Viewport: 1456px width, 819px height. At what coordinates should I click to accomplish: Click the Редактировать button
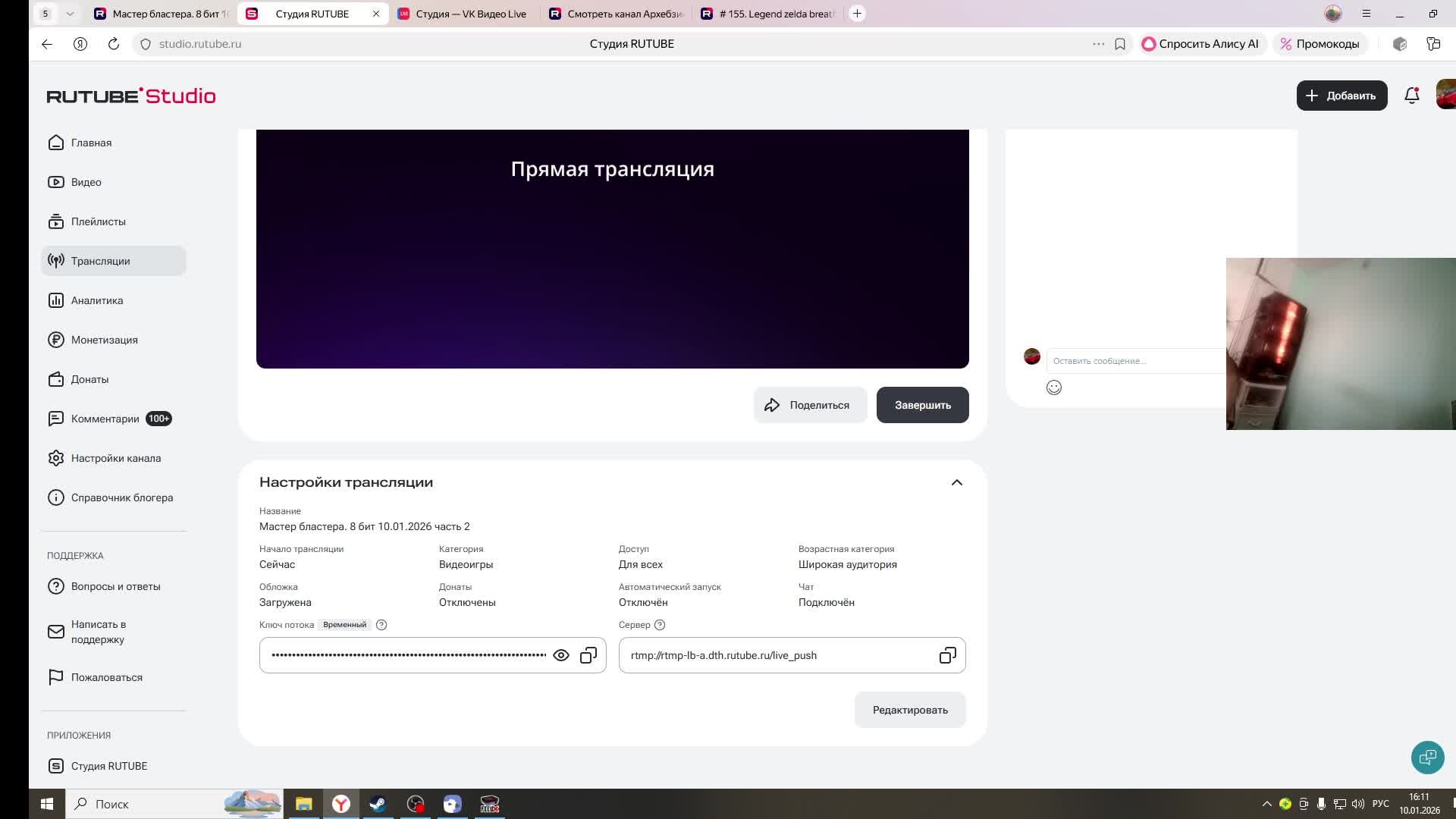(910, 710)
